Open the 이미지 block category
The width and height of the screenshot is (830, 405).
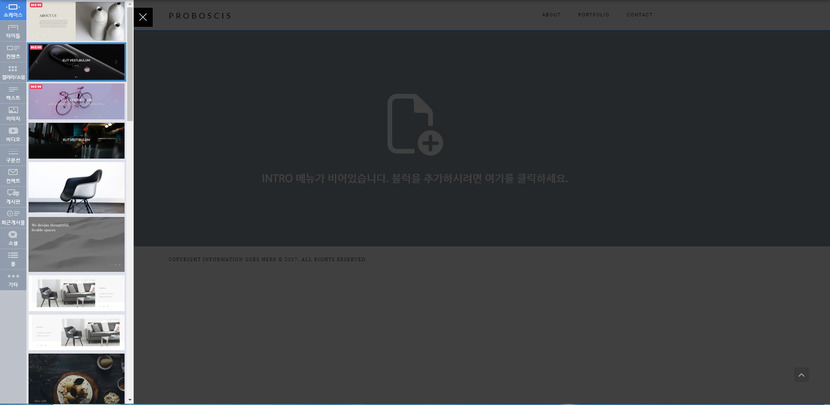coord(13,113)
